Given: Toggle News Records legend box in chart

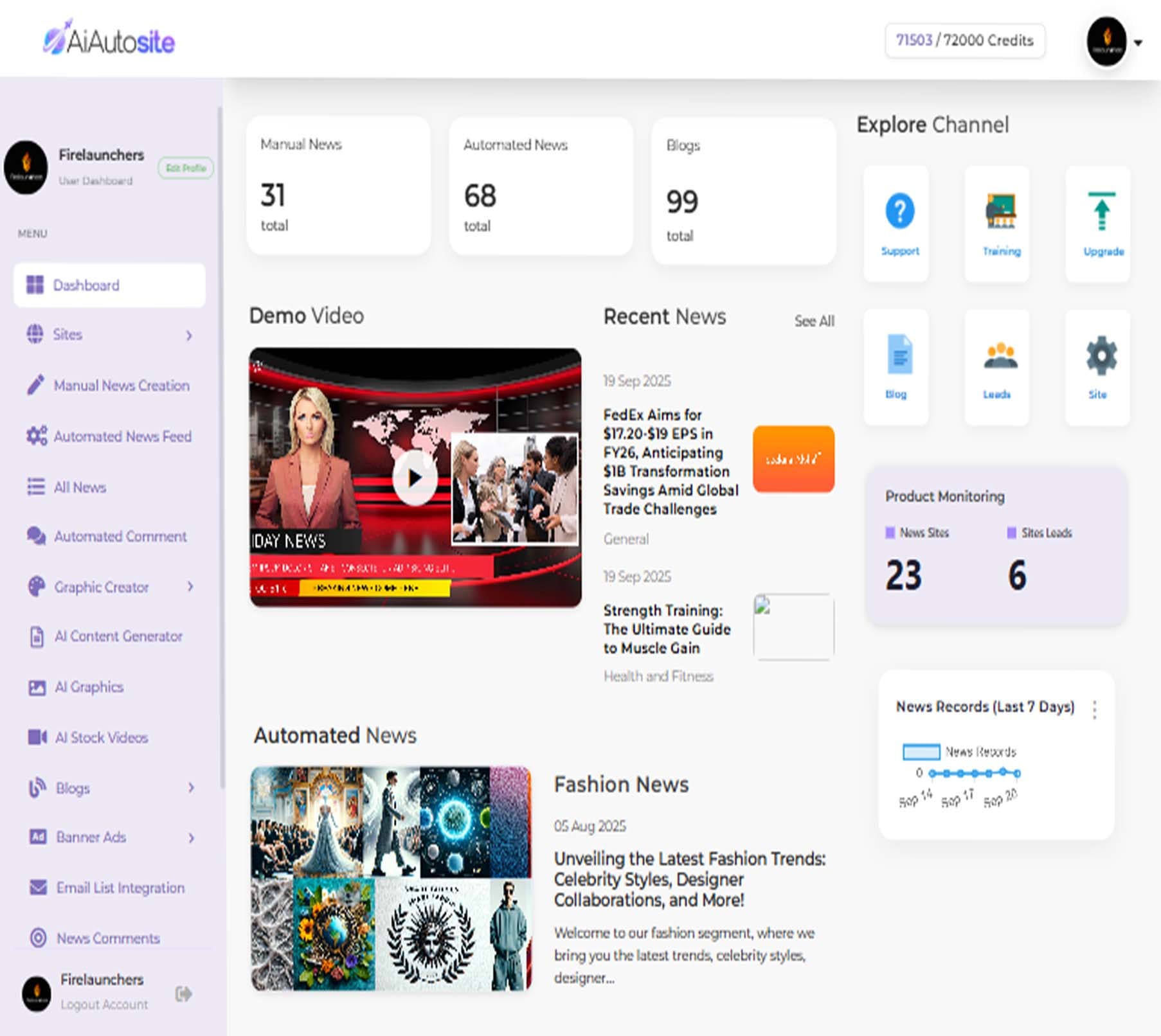Looking at the screenshot, I should point(921,751).
